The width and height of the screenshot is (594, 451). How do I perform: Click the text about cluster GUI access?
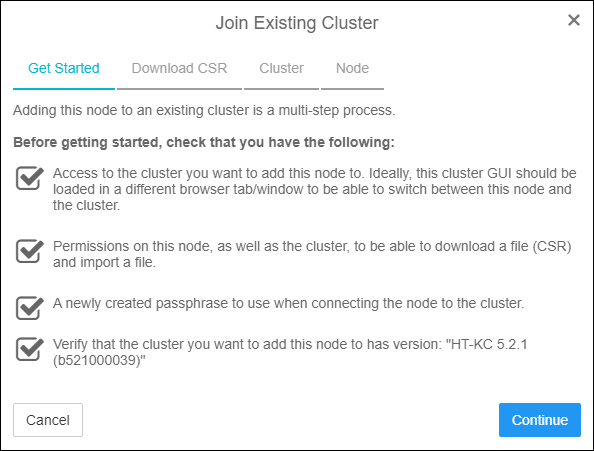pos(314,189)
